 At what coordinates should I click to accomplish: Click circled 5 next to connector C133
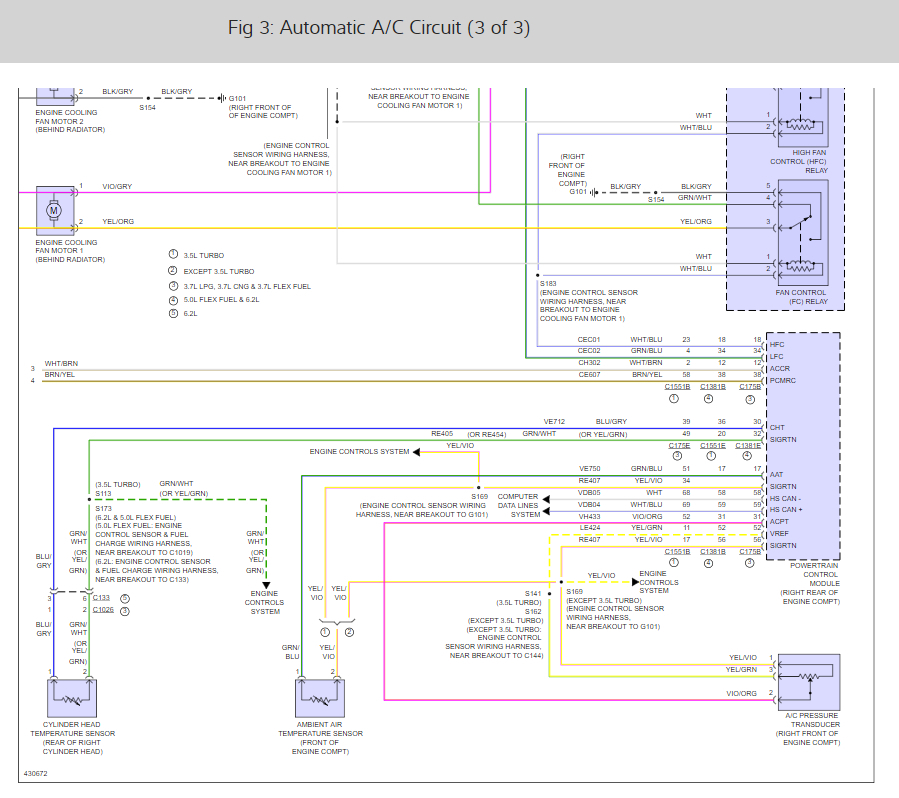(x=124, y=598)
